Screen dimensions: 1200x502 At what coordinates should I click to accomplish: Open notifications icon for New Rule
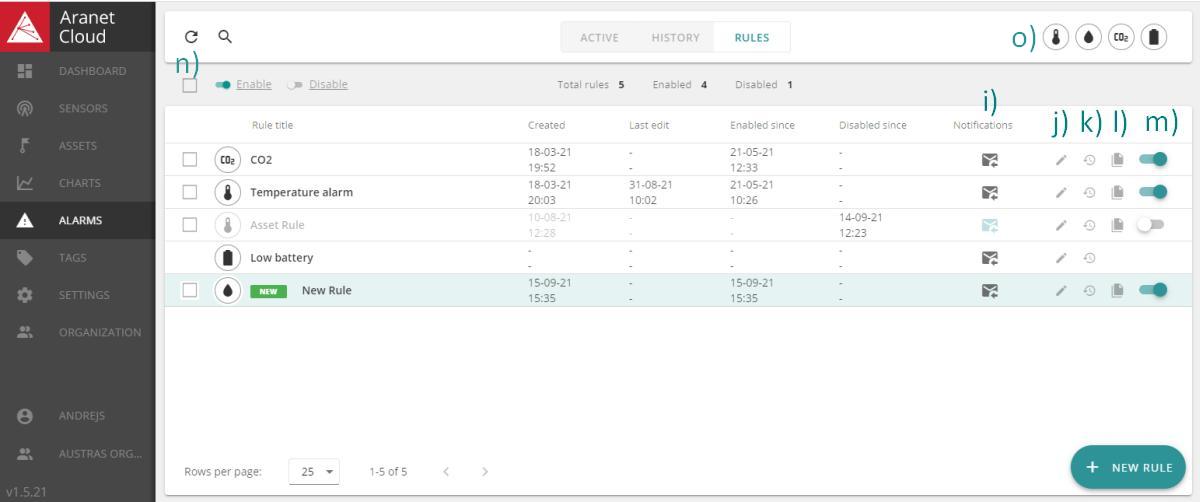click(x=990, y=290)
